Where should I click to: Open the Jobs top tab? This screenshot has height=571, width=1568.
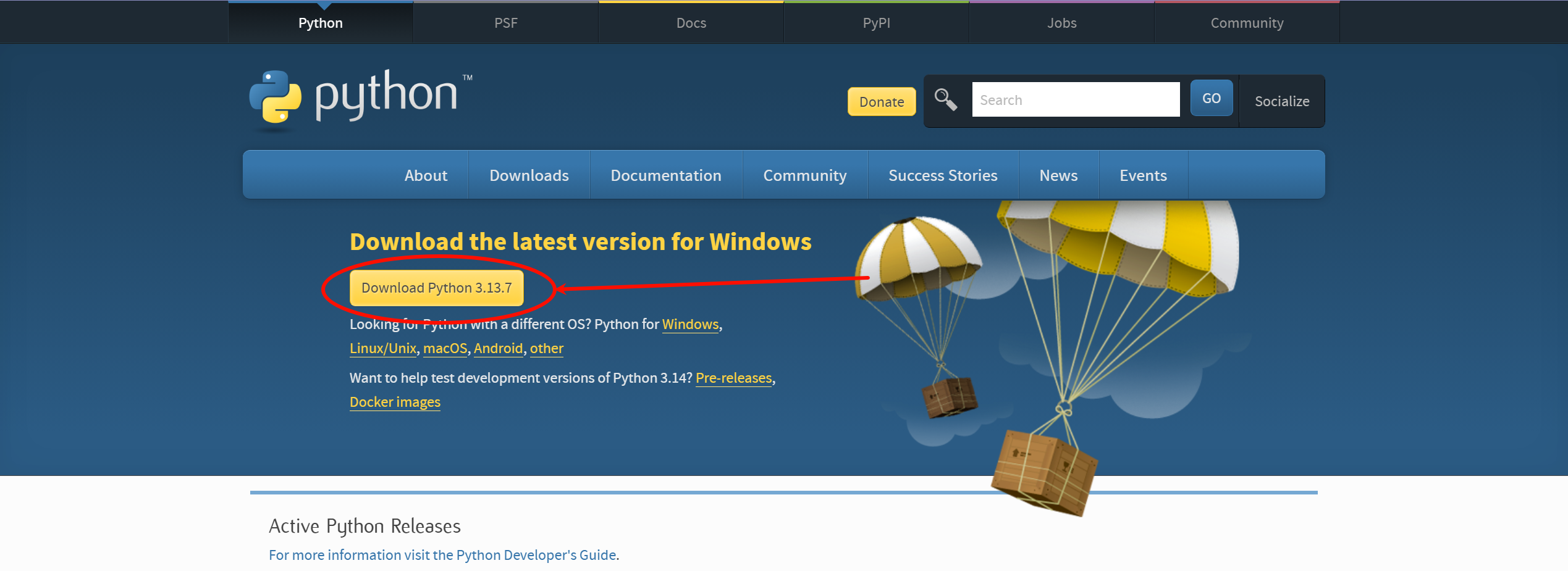(1062, 23)
